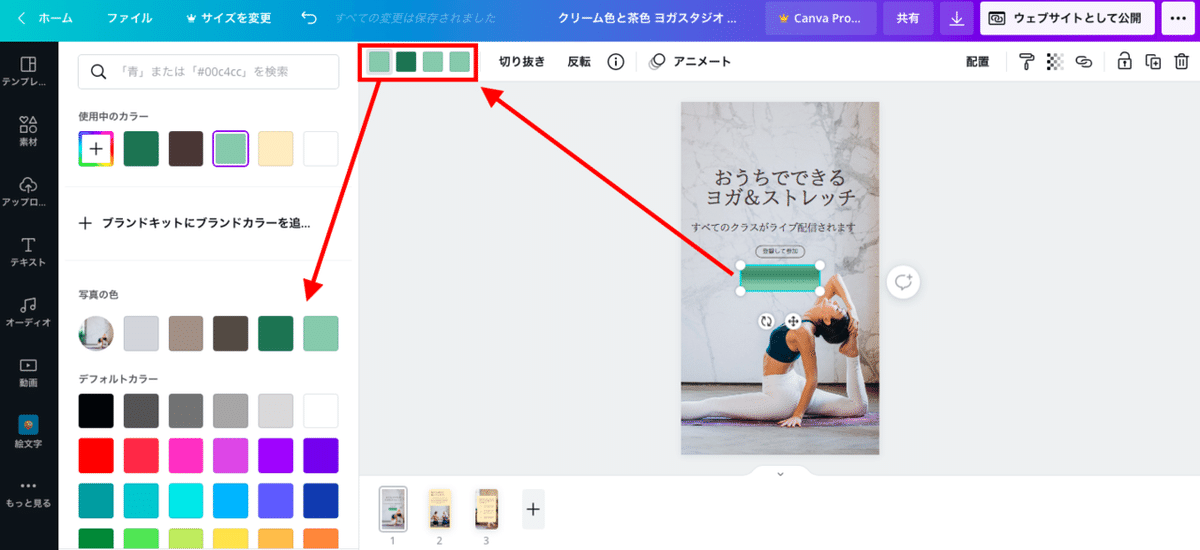Screen dimensions: 1200x550
Task: Open the オーディオ audio sidebar tab
Action: pyautogui.click(x=28, y=313)
